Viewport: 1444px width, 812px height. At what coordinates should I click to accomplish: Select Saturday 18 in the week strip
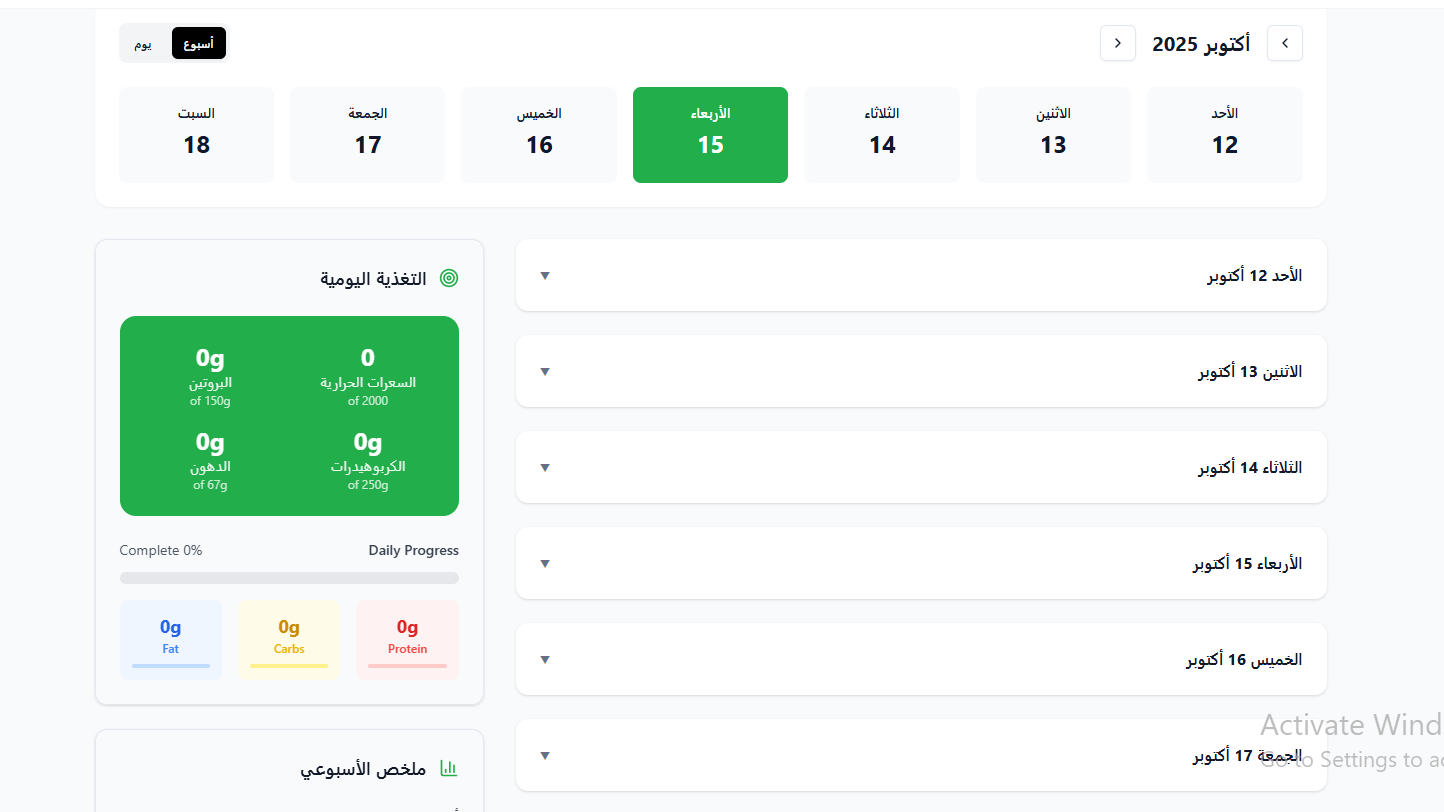pyautogui.click(x=196, y=135)
